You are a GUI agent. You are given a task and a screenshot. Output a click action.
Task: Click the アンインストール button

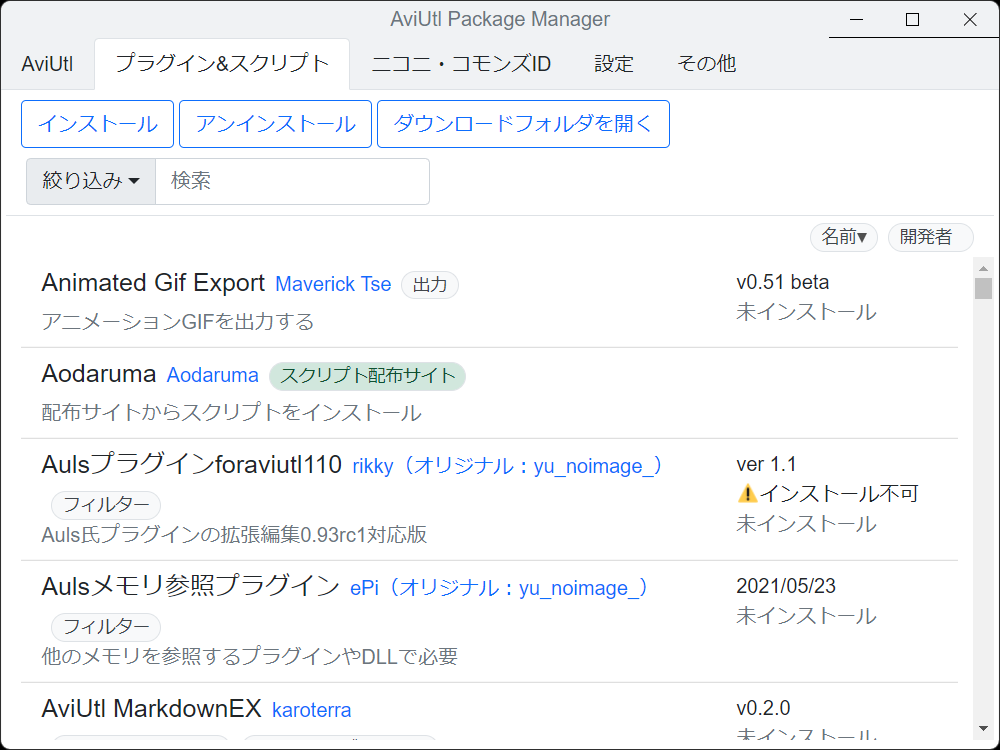click(x=276, y=124)
